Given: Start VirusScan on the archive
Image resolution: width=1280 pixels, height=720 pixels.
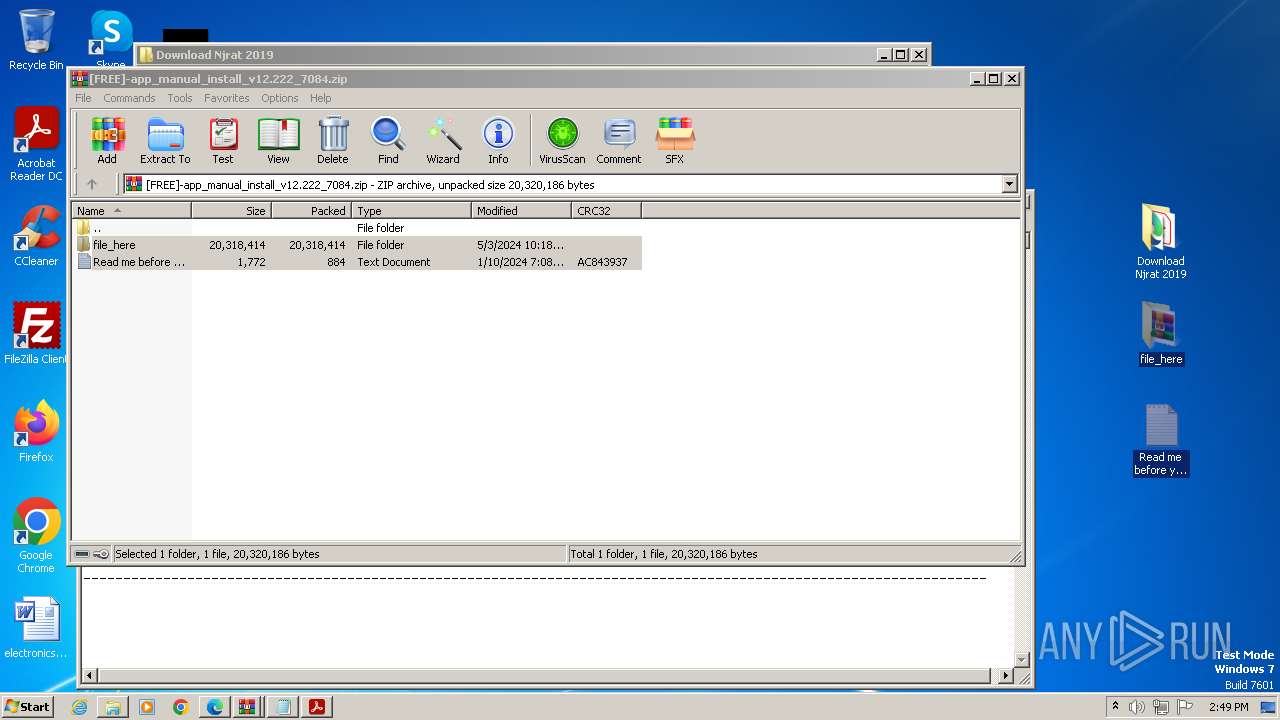Looking at the screenshot, I should click(562, 141).
